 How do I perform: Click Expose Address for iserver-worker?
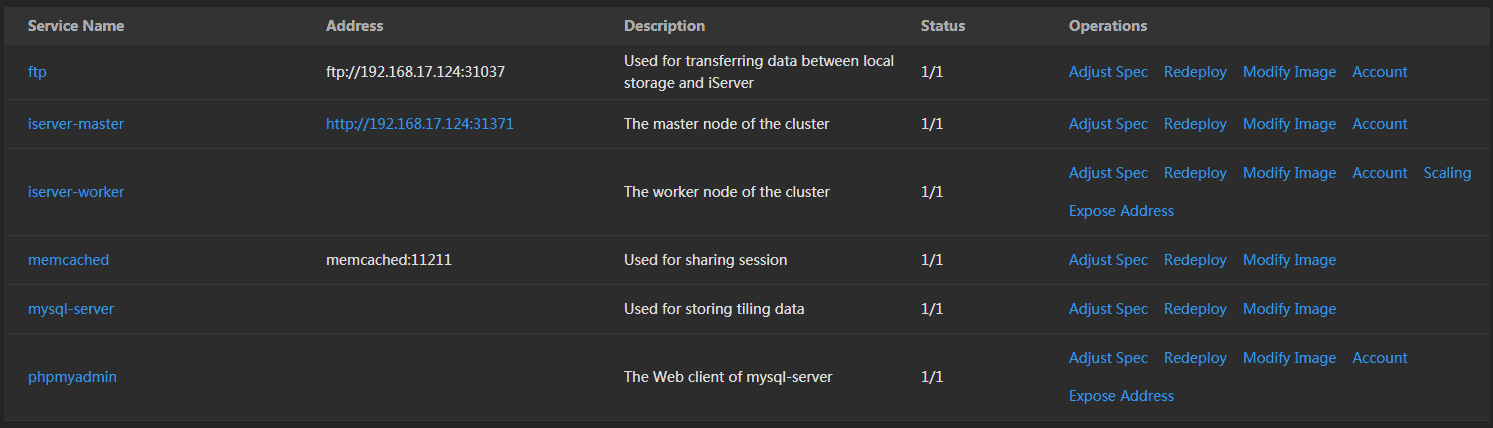pyautogui.click(x=1121, y=211)
